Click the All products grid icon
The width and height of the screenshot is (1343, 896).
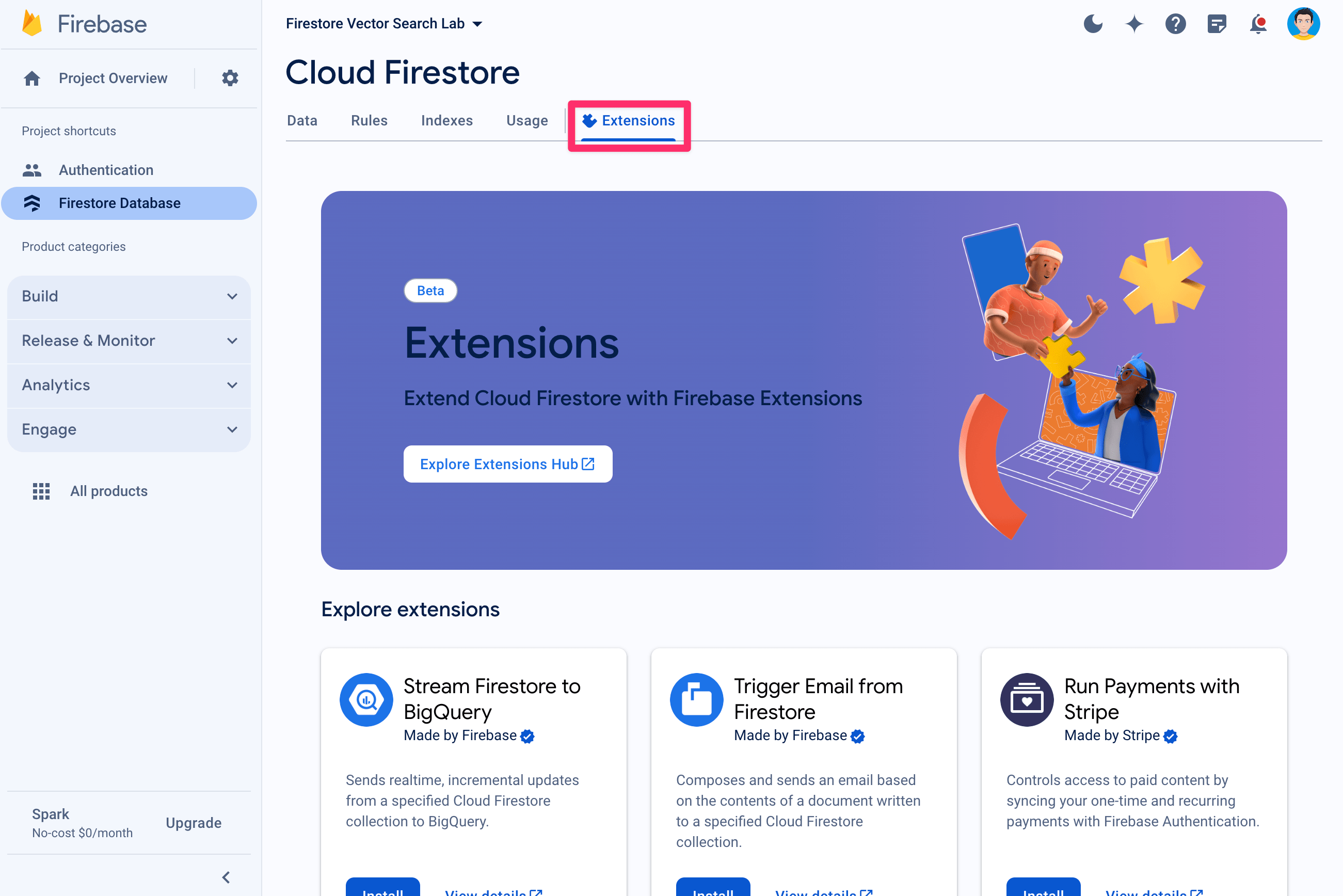(x=40, y=490)
